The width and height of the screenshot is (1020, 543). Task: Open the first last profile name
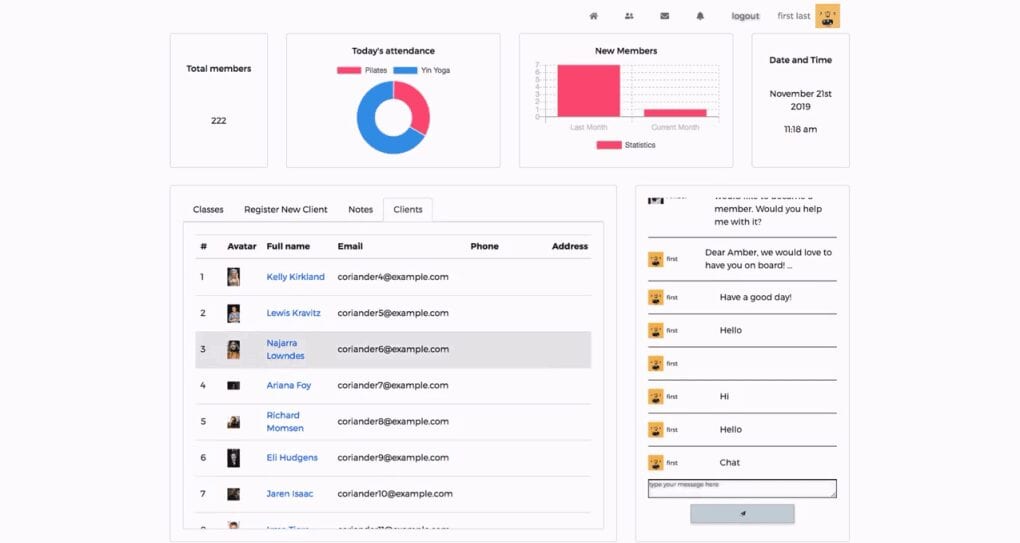(794, 16)
